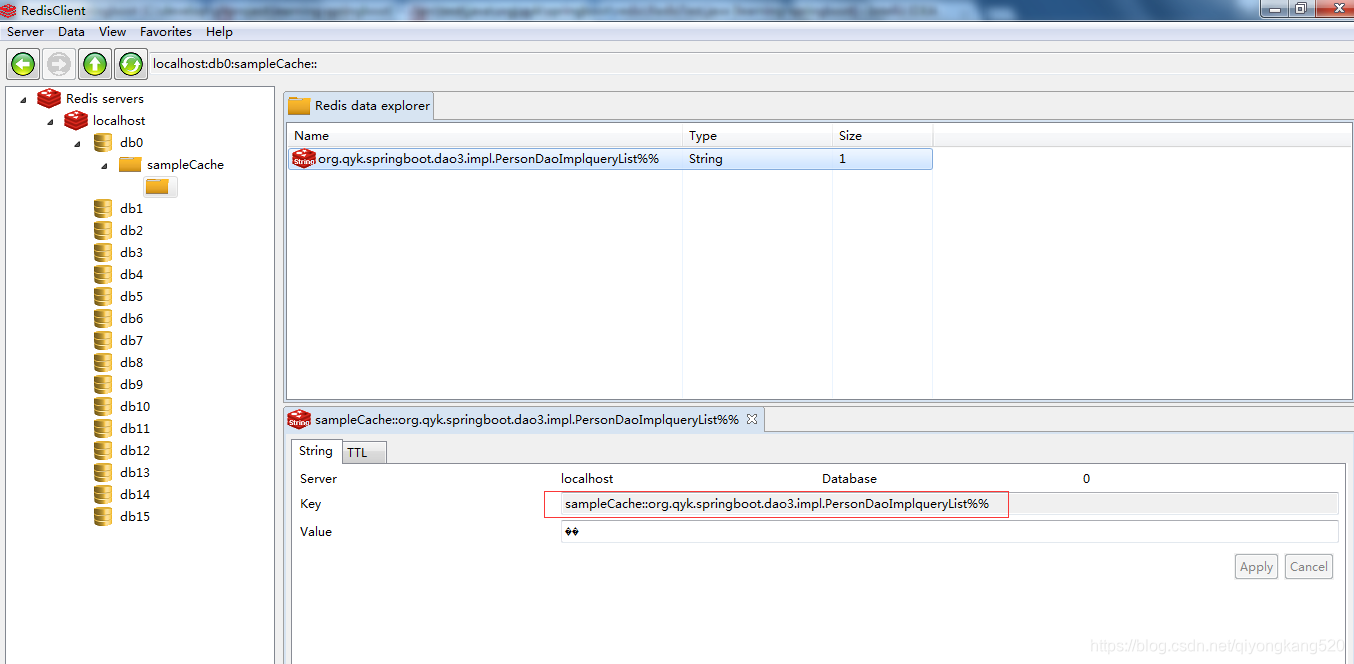This screenshot has height=664, width=1354.
Task: Refresh the view with the green refresh icon
Action: (x=131, y=64)
